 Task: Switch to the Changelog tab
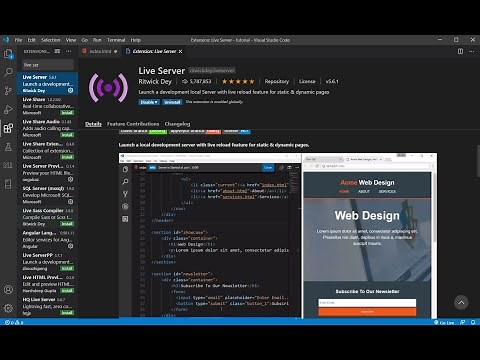pos(177,124)
